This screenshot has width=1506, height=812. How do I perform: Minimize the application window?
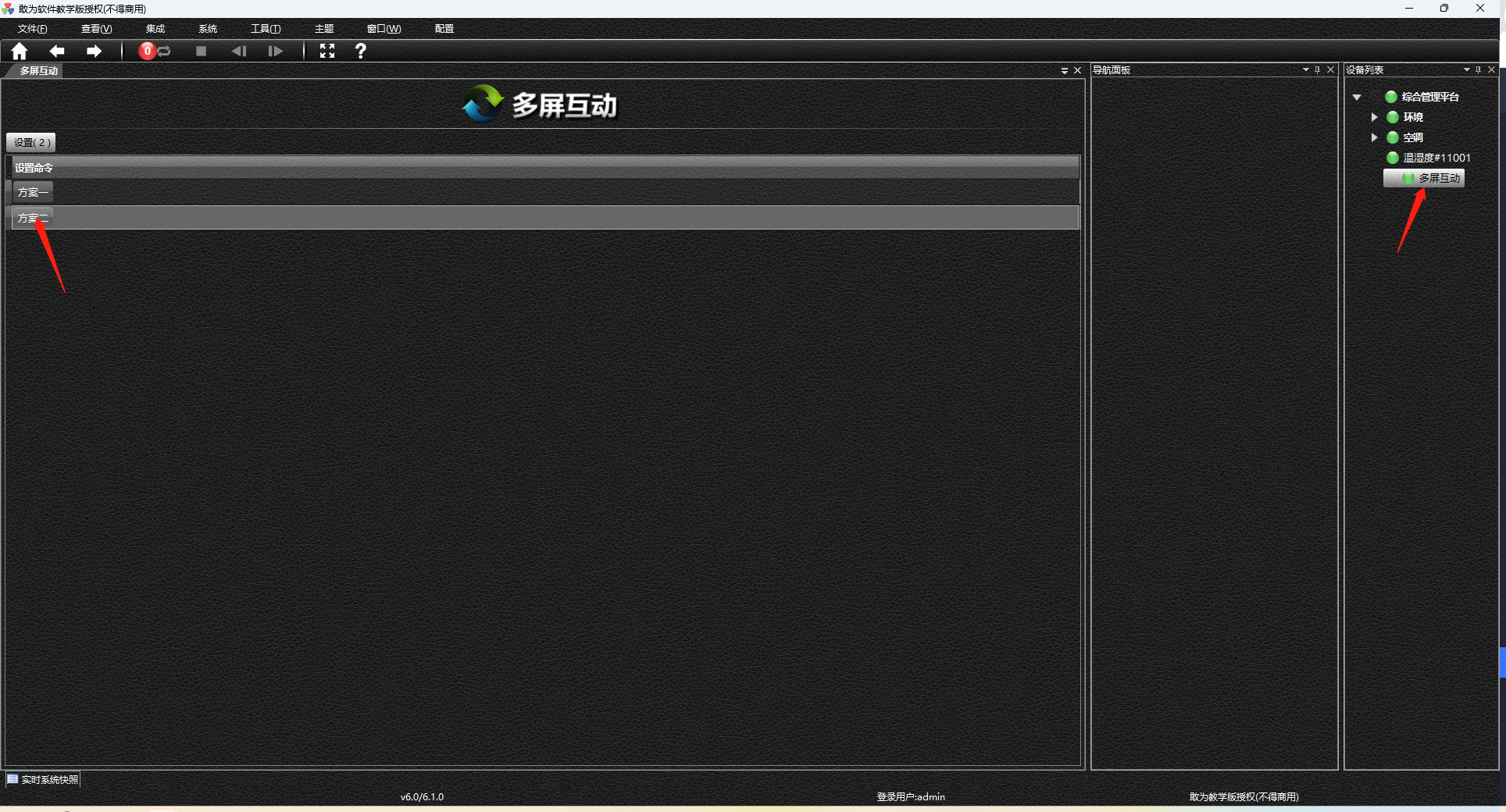pos(1409,9)
